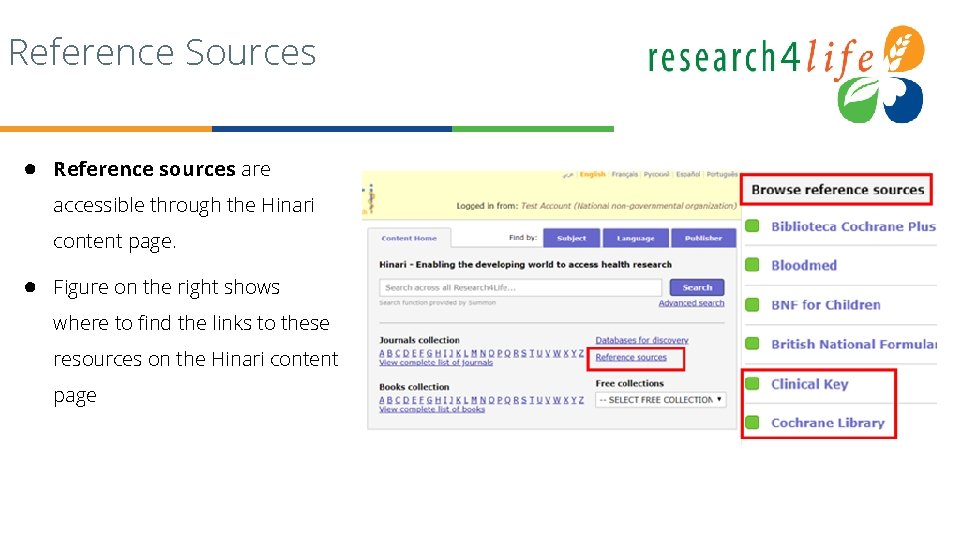
Task: Select the Content Home tab
Action: [409, 238]
